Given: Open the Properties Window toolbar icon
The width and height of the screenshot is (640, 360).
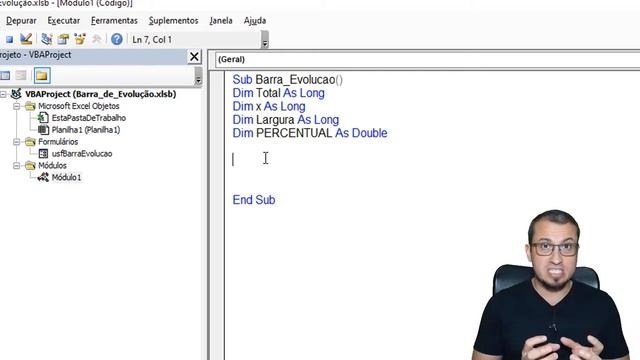Looking at the screenshot, I should coord(63,39).
